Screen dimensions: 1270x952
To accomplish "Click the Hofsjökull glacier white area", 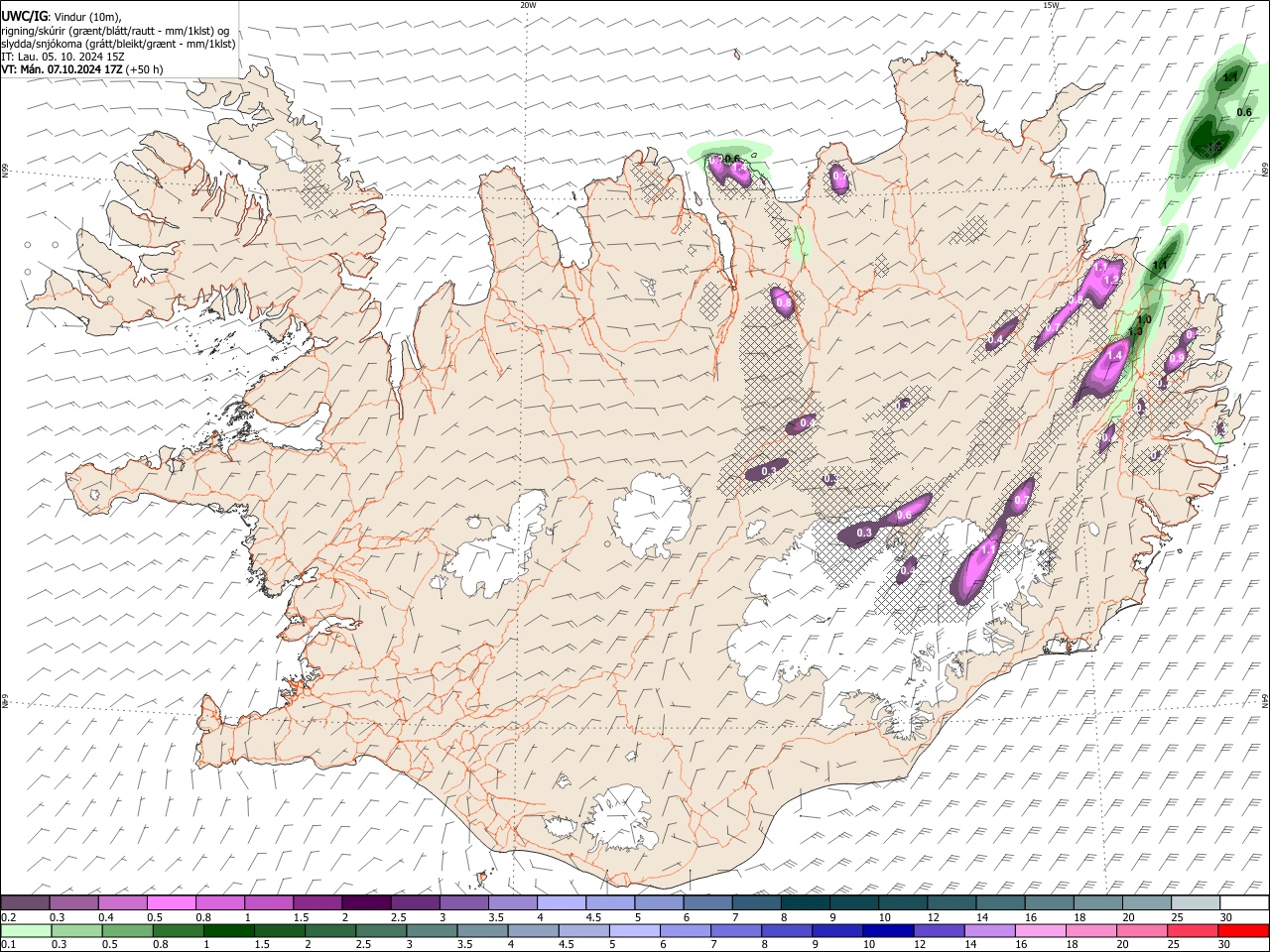I will pos(654,513).
